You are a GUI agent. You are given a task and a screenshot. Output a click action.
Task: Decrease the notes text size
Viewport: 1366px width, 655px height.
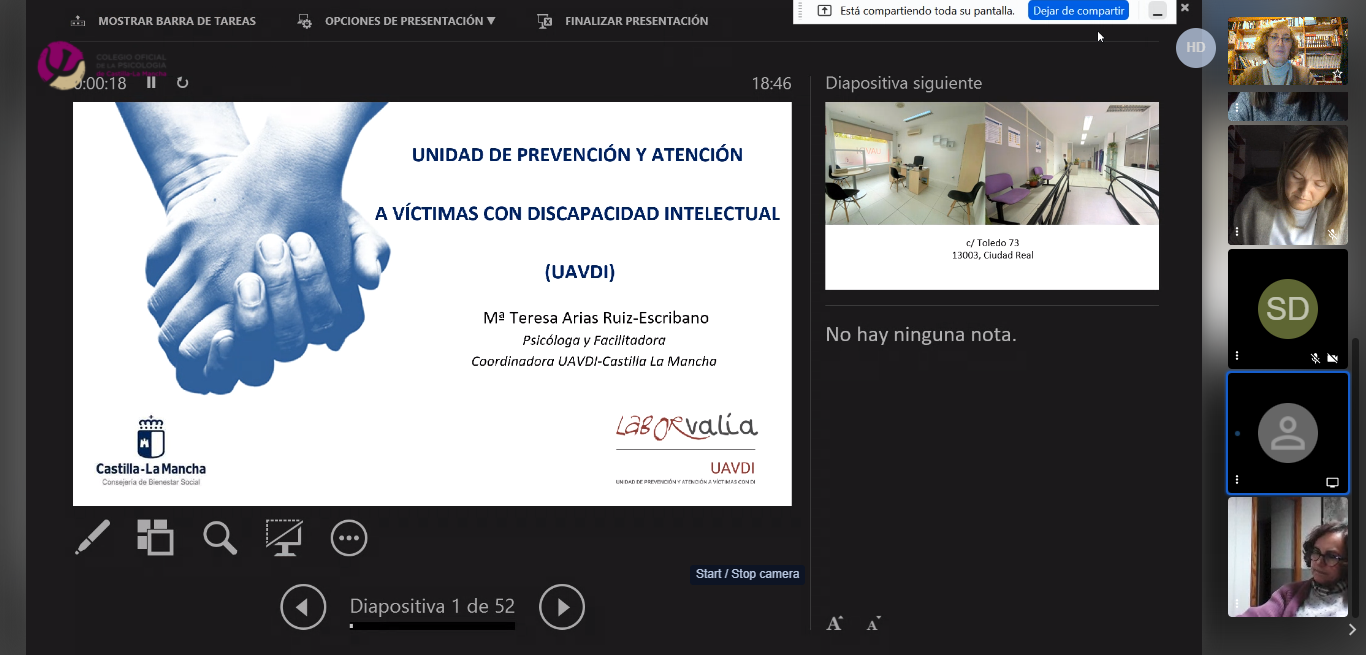(x=873, y=624)
